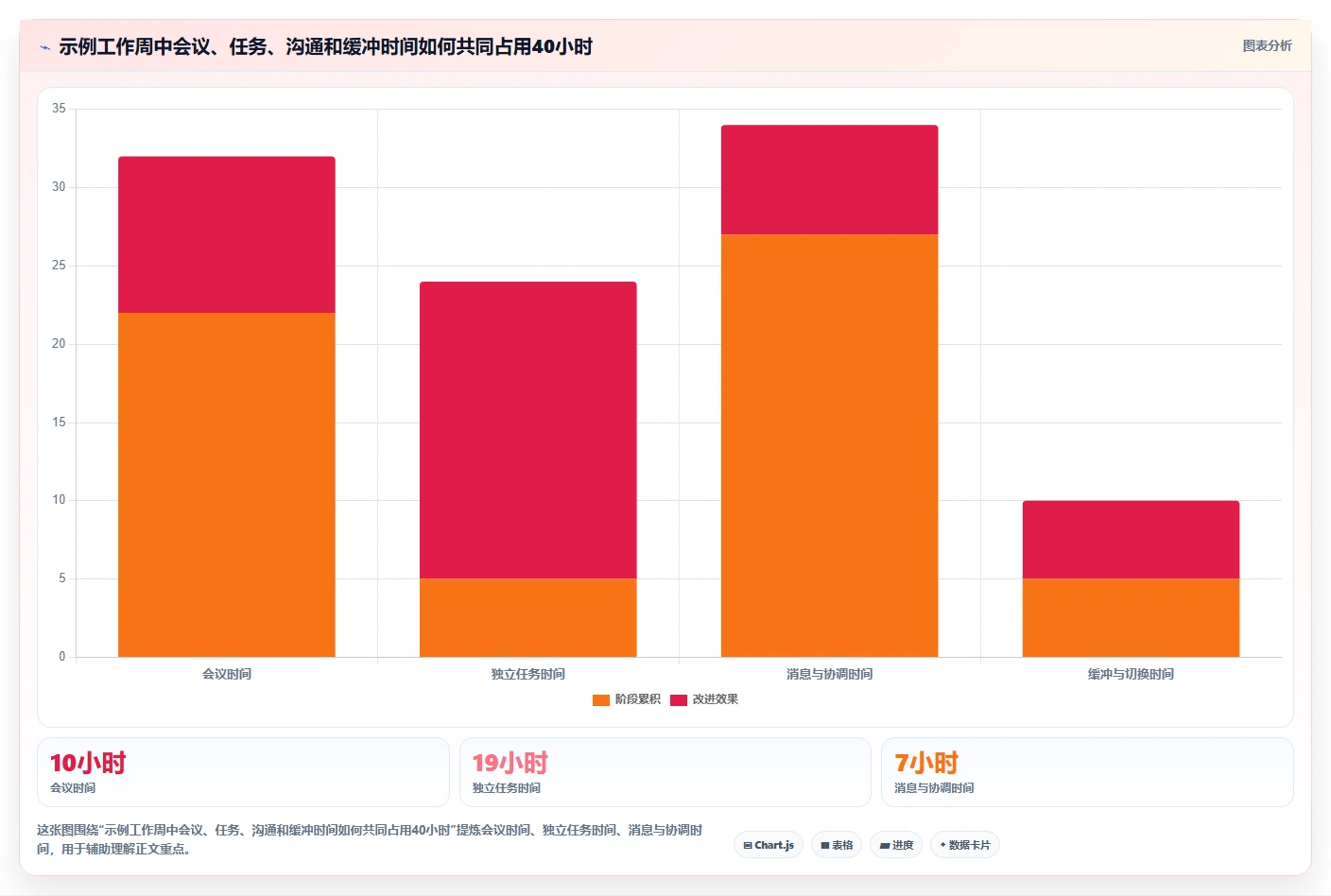Open the 图表分析 label in header
1331x896 pixels.
(x=1267, y=45)
